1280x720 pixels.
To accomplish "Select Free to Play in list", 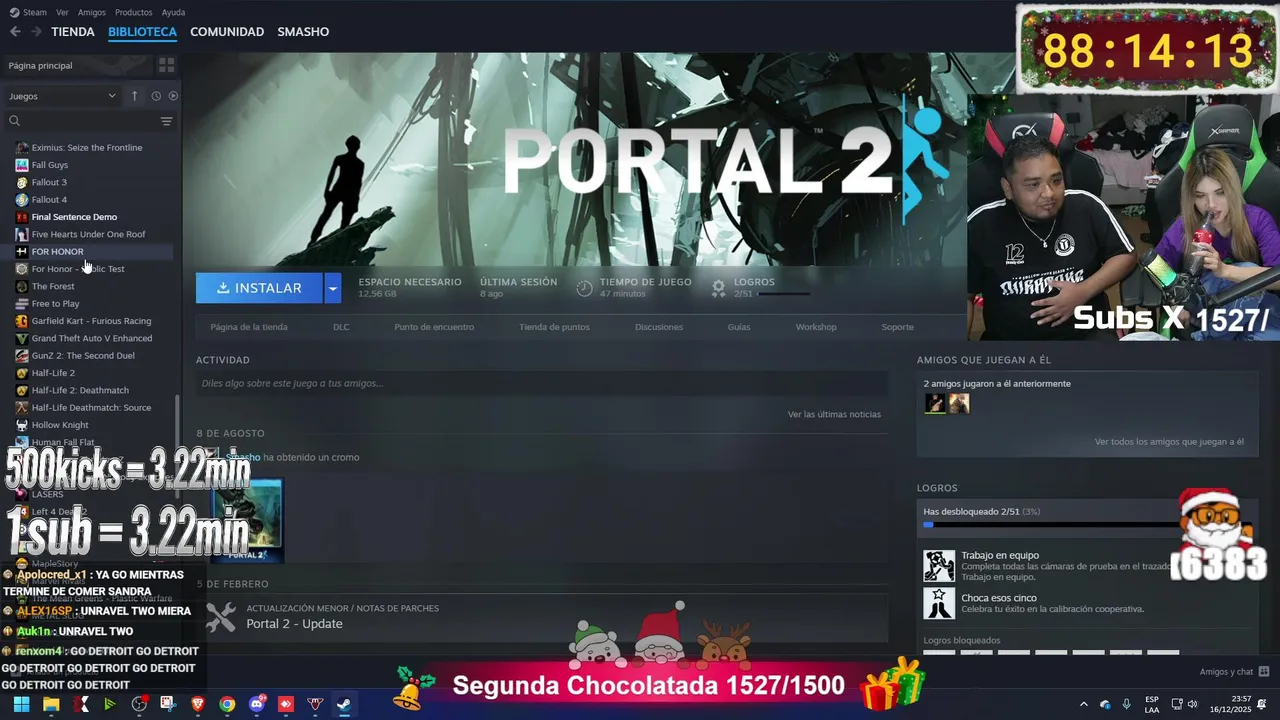I will click(55, 304).
